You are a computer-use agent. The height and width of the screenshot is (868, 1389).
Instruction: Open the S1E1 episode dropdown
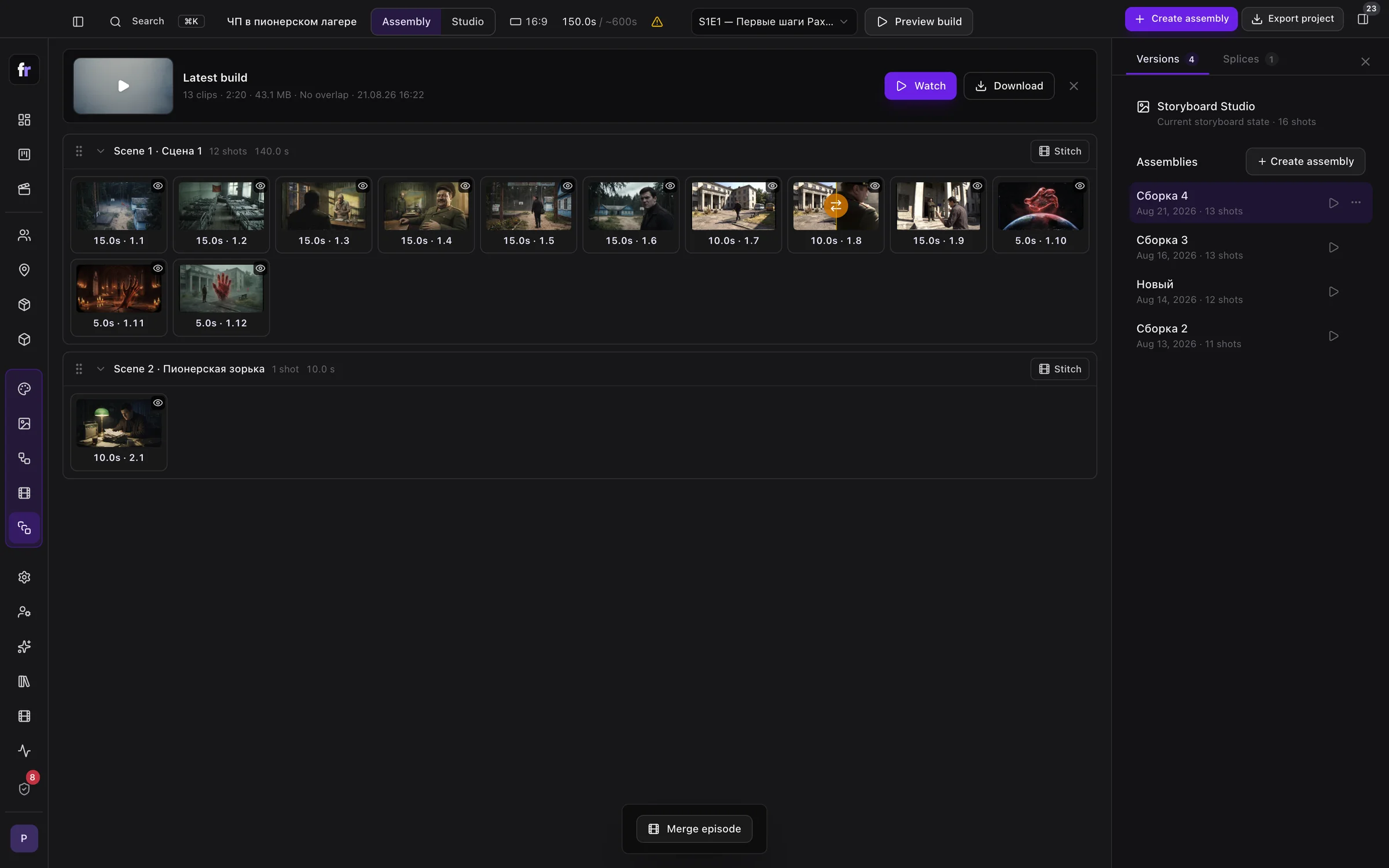click(774, 21)
